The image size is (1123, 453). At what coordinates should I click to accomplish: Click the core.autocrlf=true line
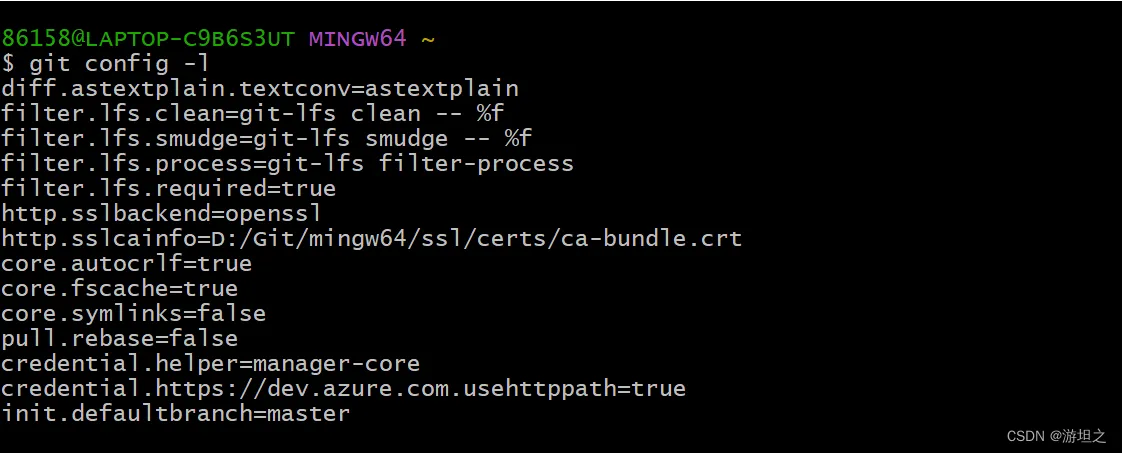tap(126, 264)
